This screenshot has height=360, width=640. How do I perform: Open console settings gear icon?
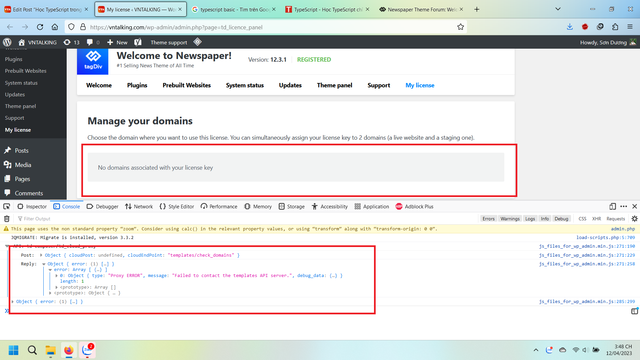click(x=634, y=219)
